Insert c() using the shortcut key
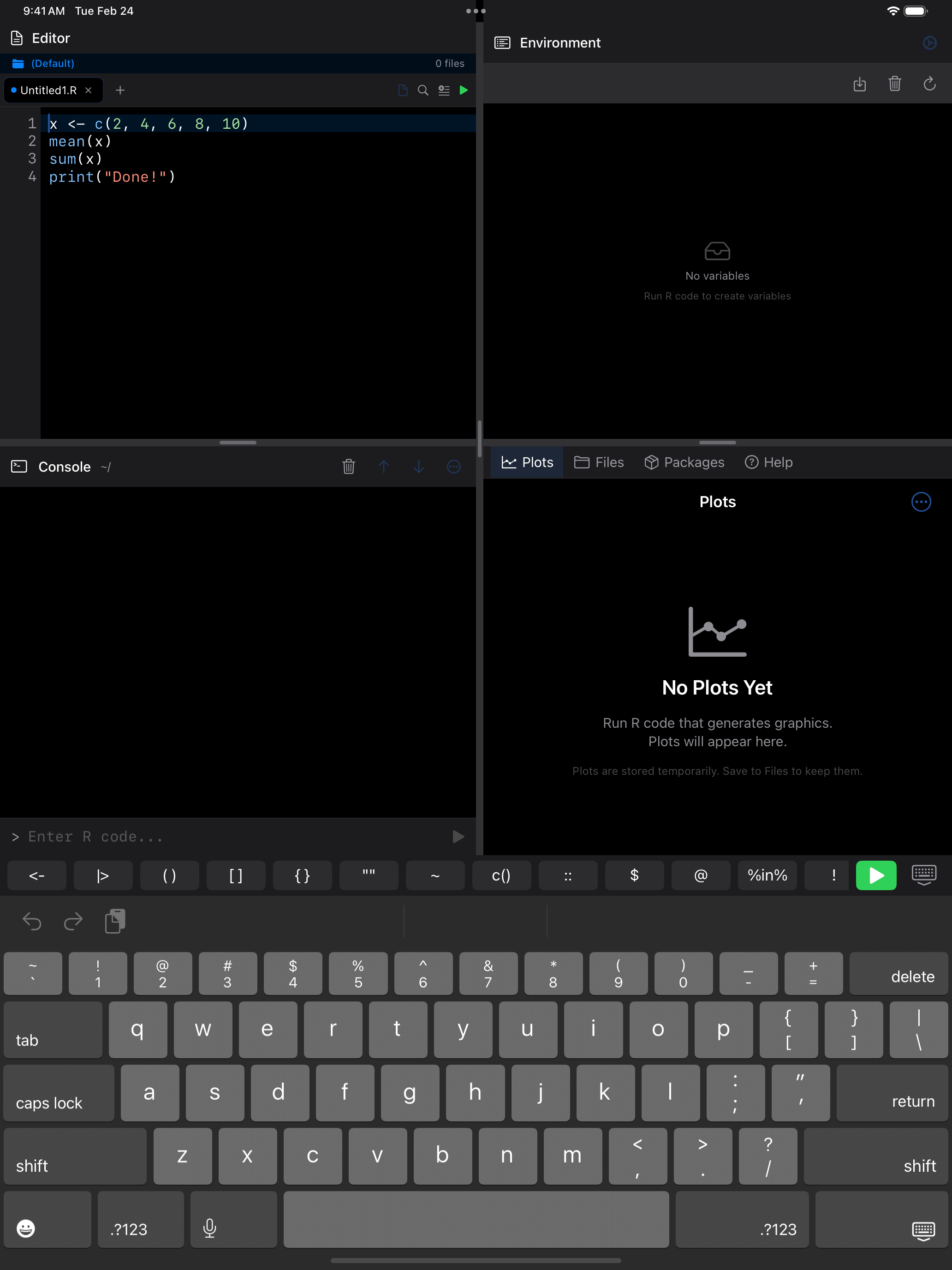The image size is (952, 1270). pyautogui.click(x=501, y=875)
